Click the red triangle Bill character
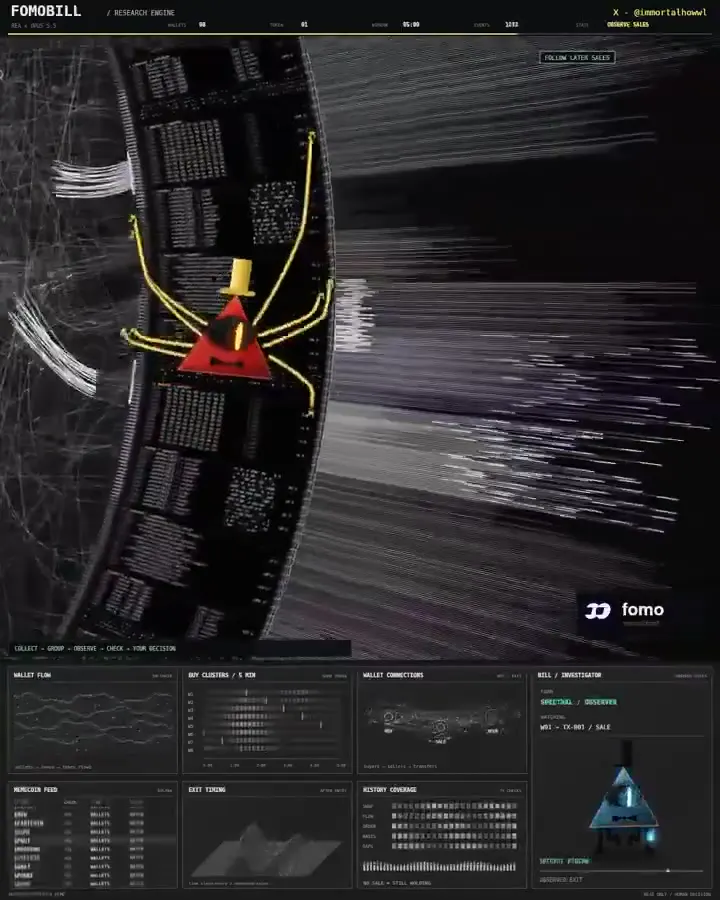 (x=225, y=339)
